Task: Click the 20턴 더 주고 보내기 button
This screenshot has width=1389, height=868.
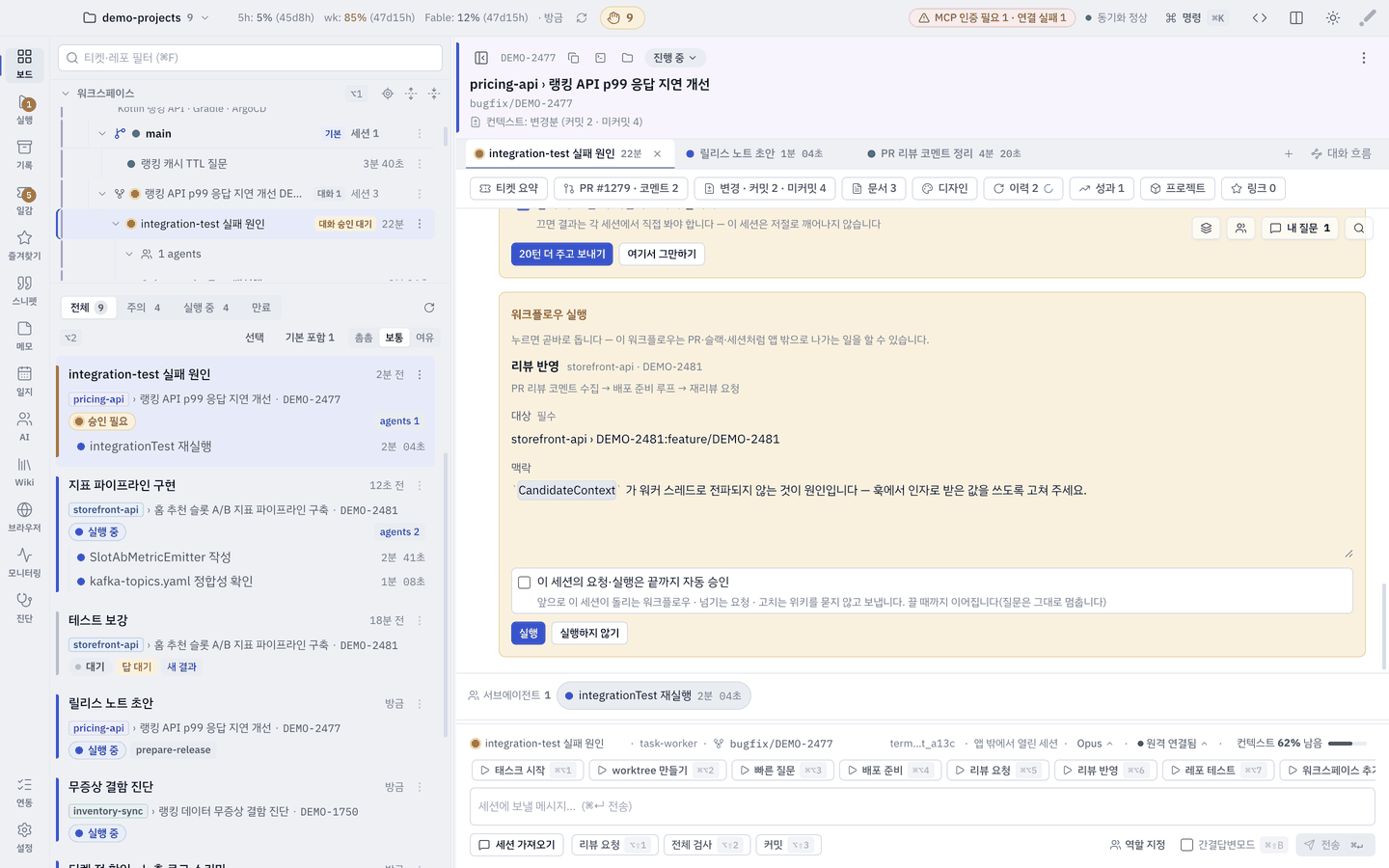Action: pyautogui.click(x=562, y=254)
